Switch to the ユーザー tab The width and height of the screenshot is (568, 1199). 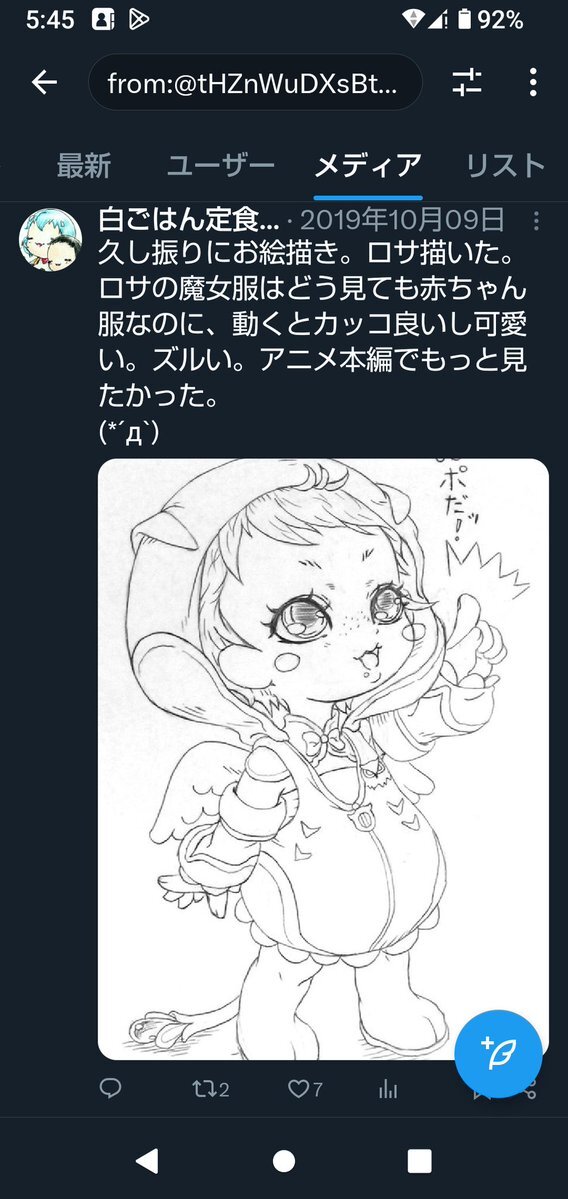click(221, 165)
